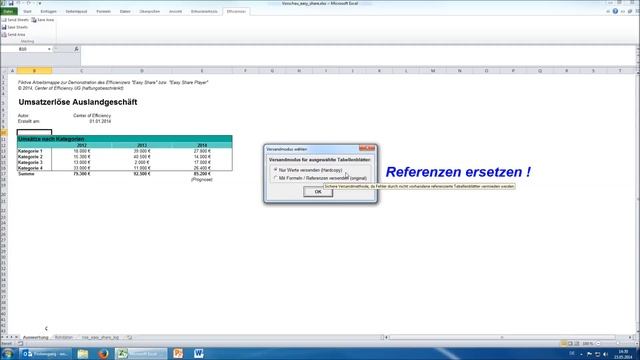Click the Save Area ribbon icon

pyautogui.click(x=34, y=20)
